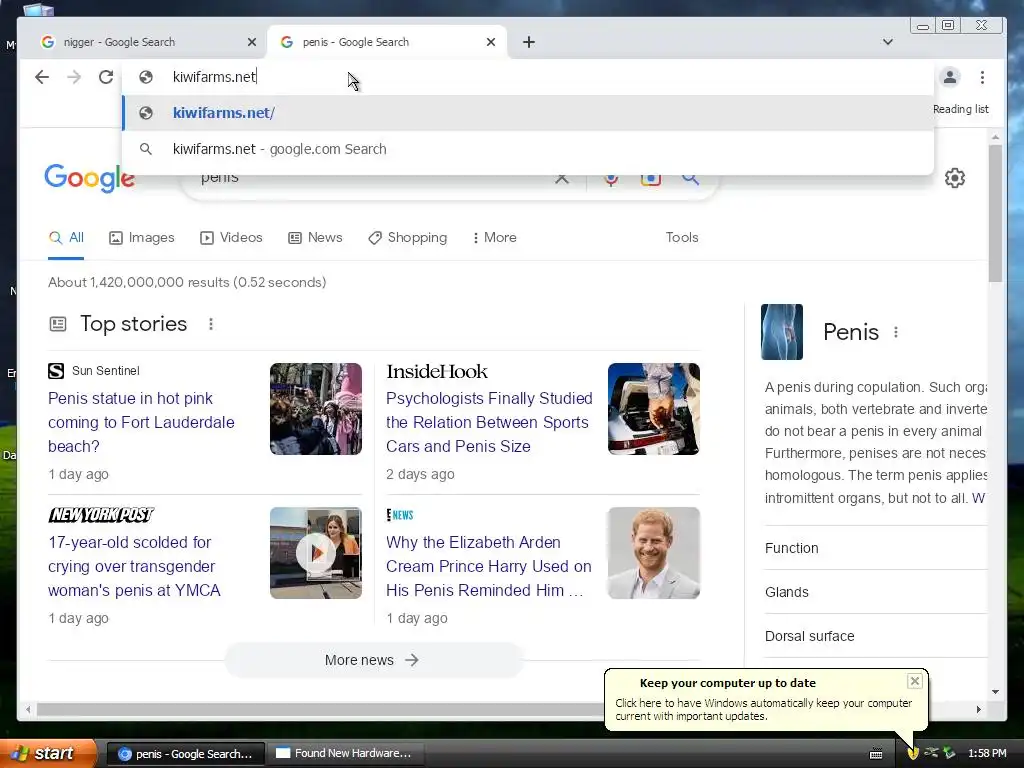Click the scroll down arrow

click(995, 692)
